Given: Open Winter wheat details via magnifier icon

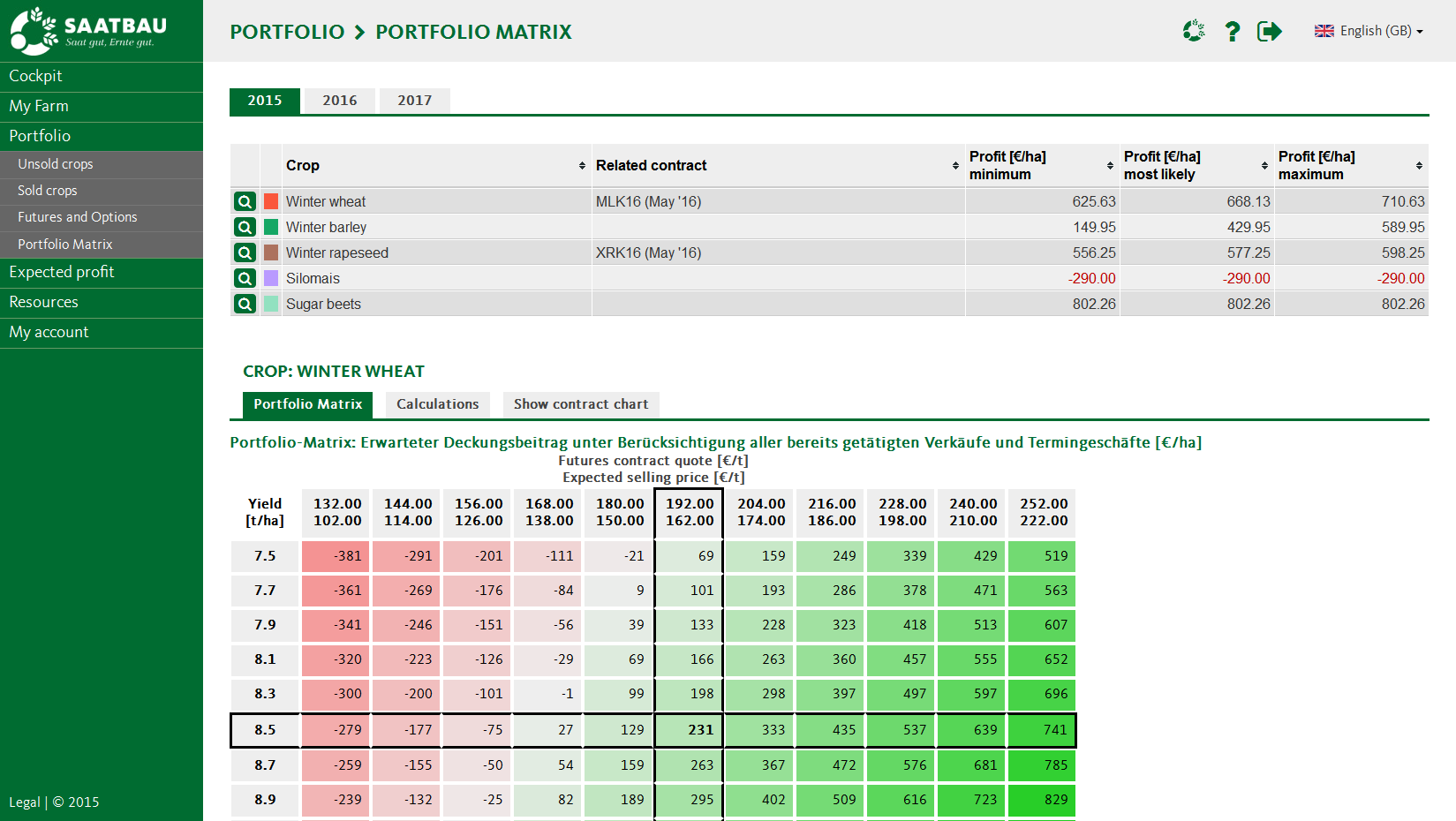Looking at the screenshot, I should [245, 202].
